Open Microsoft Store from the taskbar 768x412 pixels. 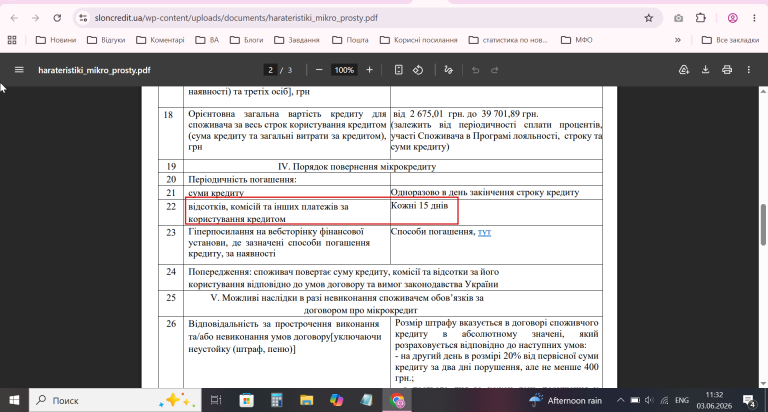(246, 400)
